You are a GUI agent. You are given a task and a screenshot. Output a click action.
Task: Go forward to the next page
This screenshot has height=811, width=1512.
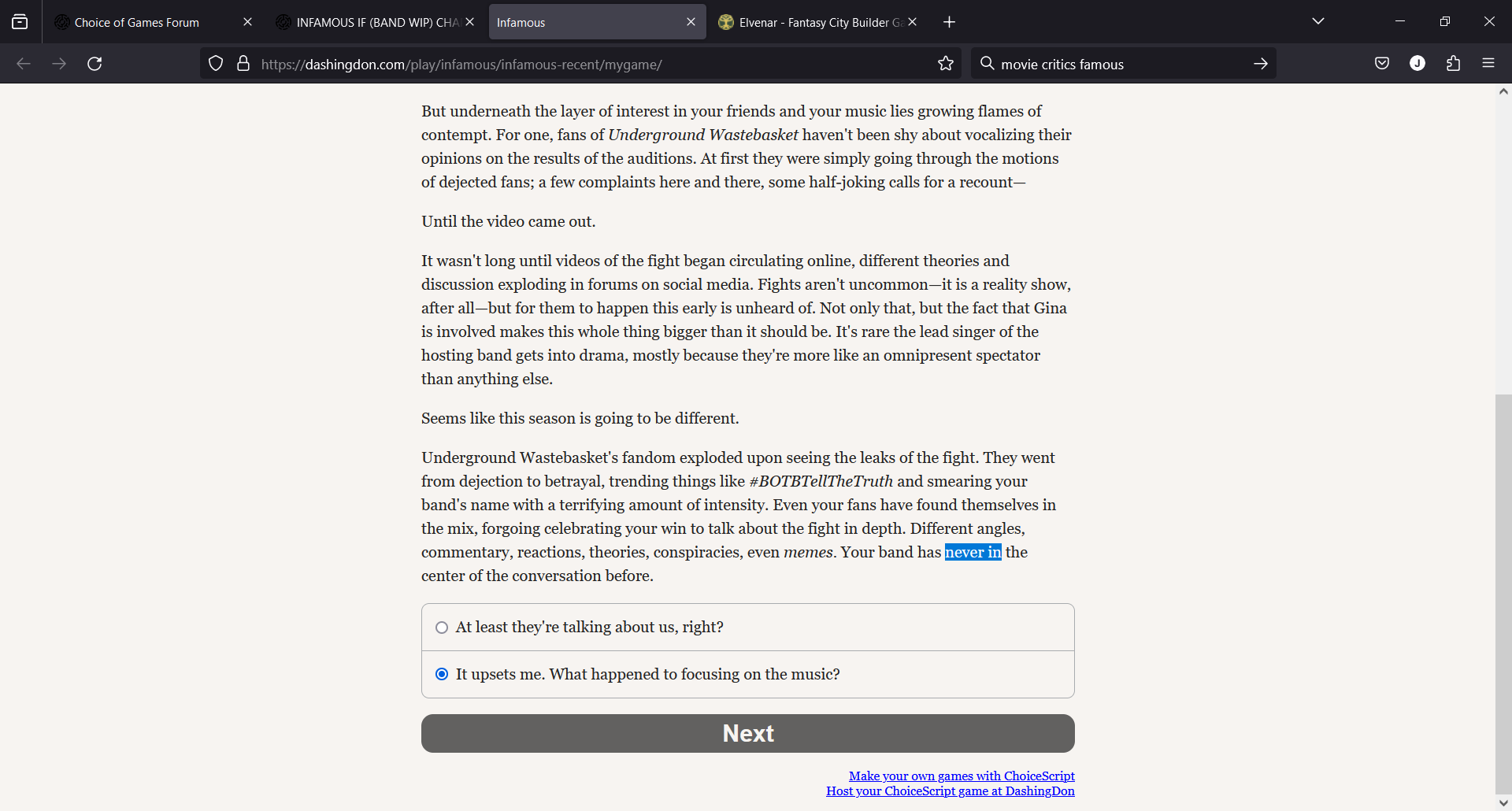click(59, 64)
